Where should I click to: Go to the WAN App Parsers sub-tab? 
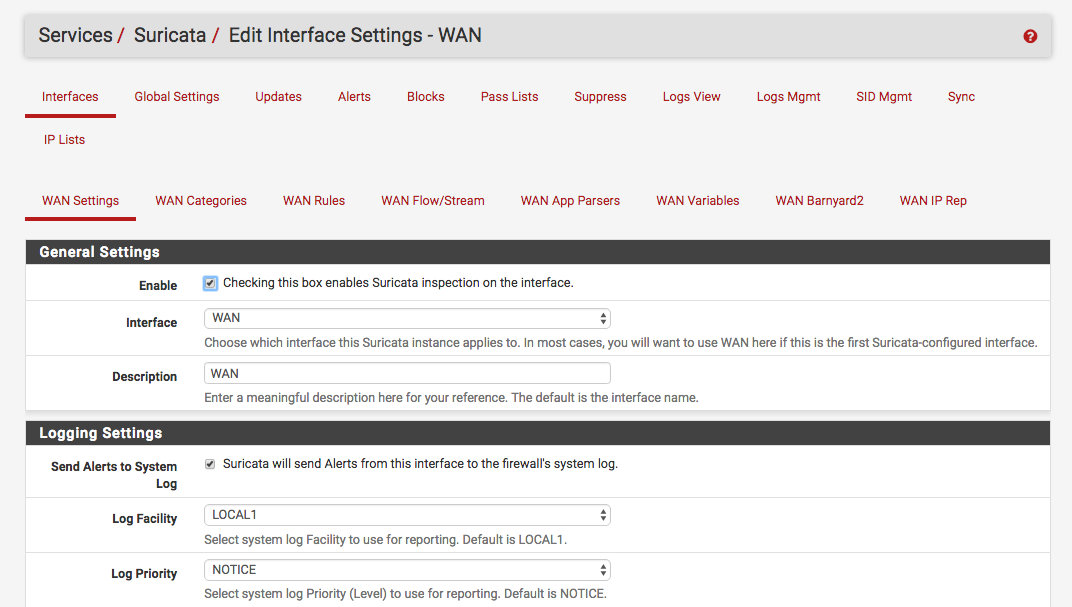pyautogui.click(x=570, y=201)
